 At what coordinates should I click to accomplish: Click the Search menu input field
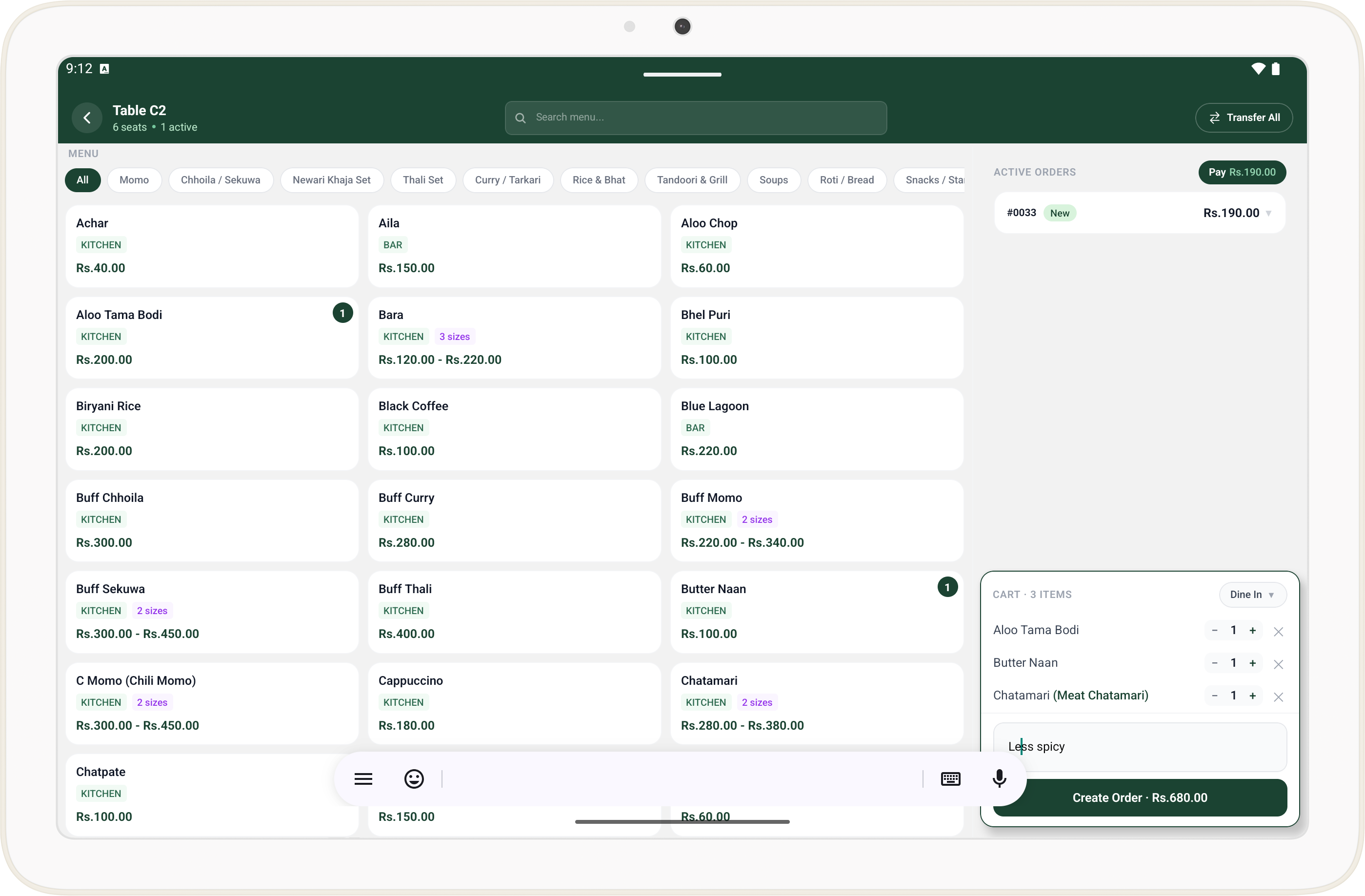pos(696,118)
